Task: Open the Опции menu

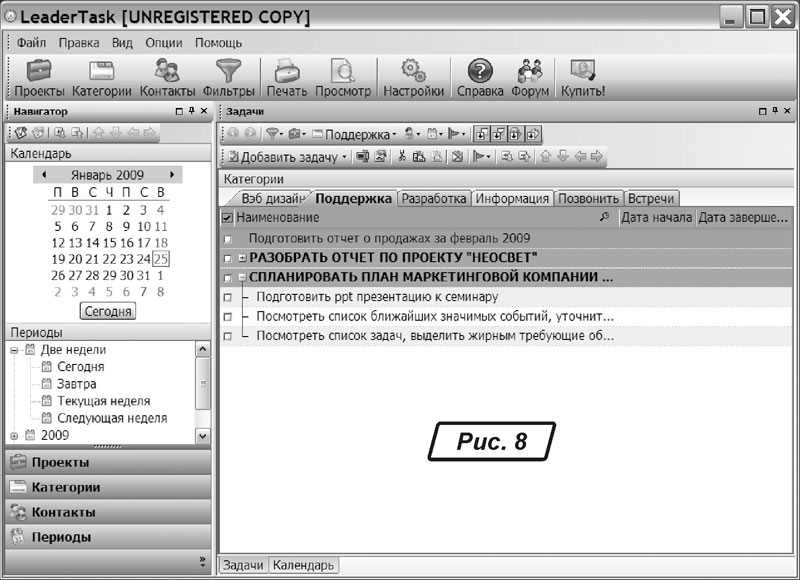Action: tap(163, 43)
